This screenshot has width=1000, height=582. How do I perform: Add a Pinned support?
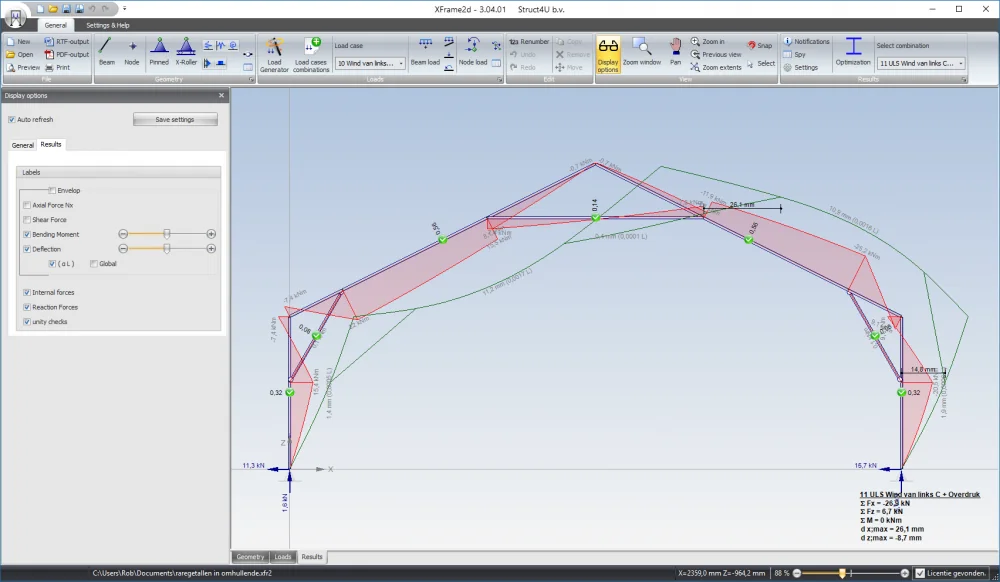point(159,52)
